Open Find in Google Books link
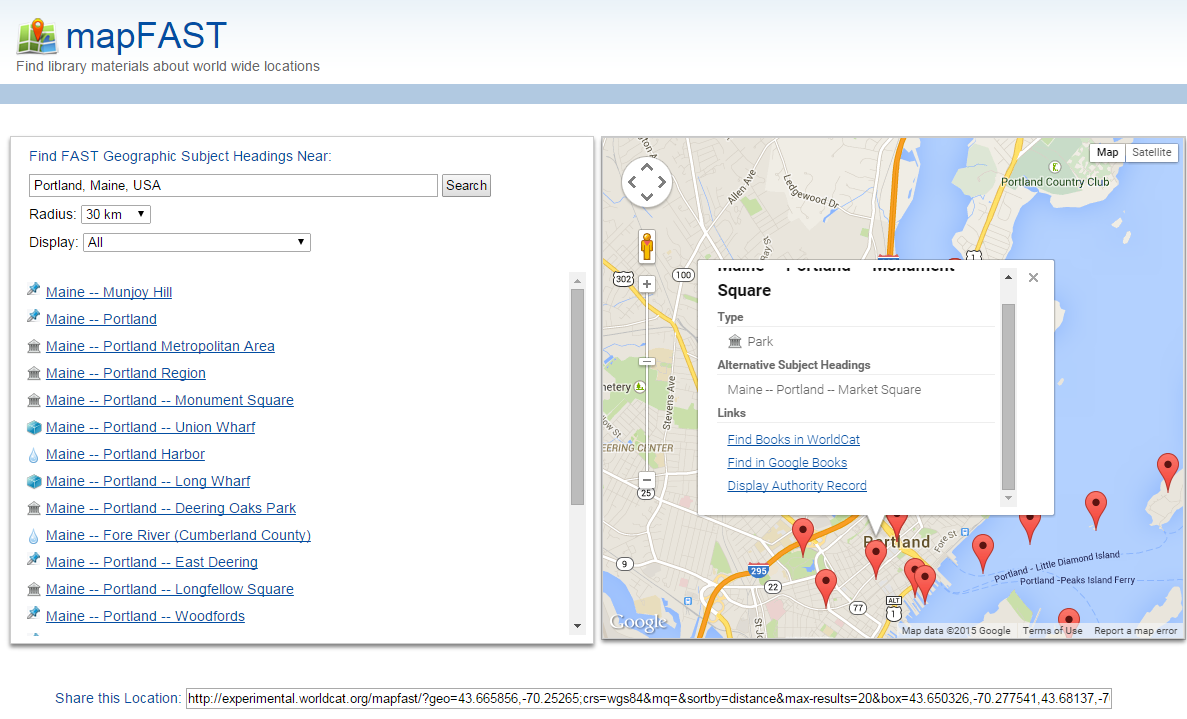Viewport: 1187px width, 719px height. [787, 462]
